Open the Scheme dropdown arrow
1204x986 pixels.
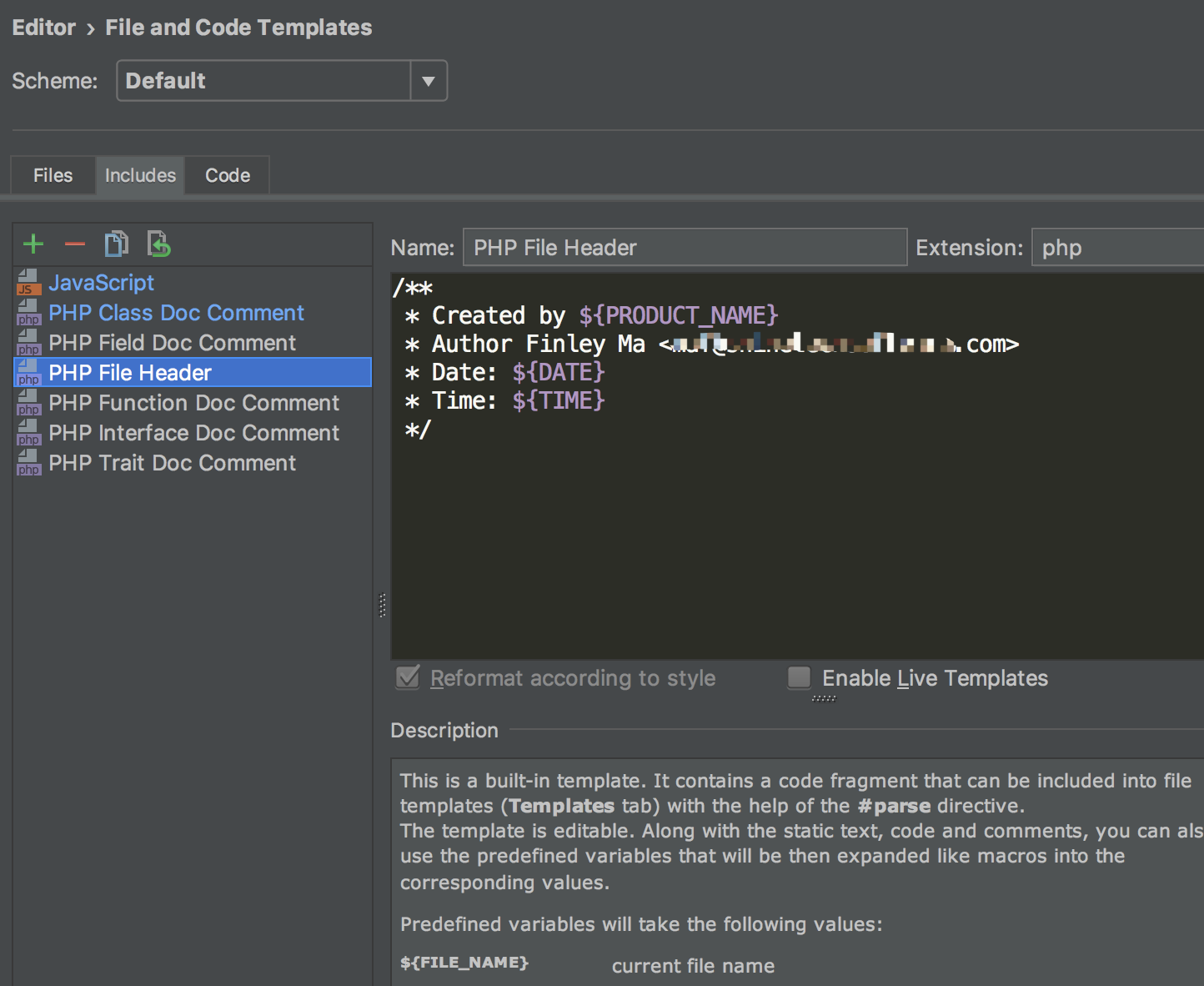click(x=429, y=81)
